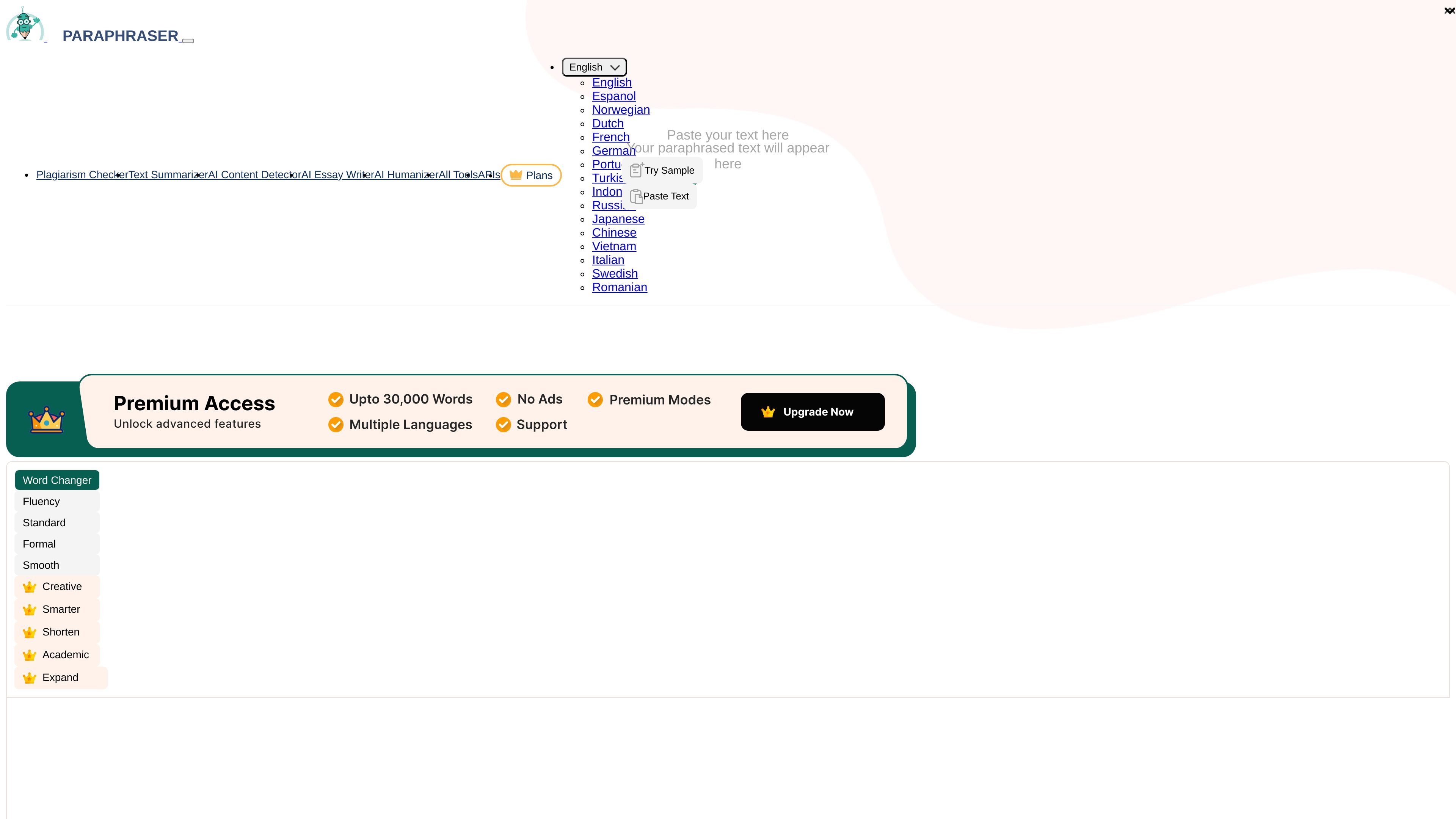Click the Paste Text button
Viewport: 1456px width, 819px height.
point(660,196)
